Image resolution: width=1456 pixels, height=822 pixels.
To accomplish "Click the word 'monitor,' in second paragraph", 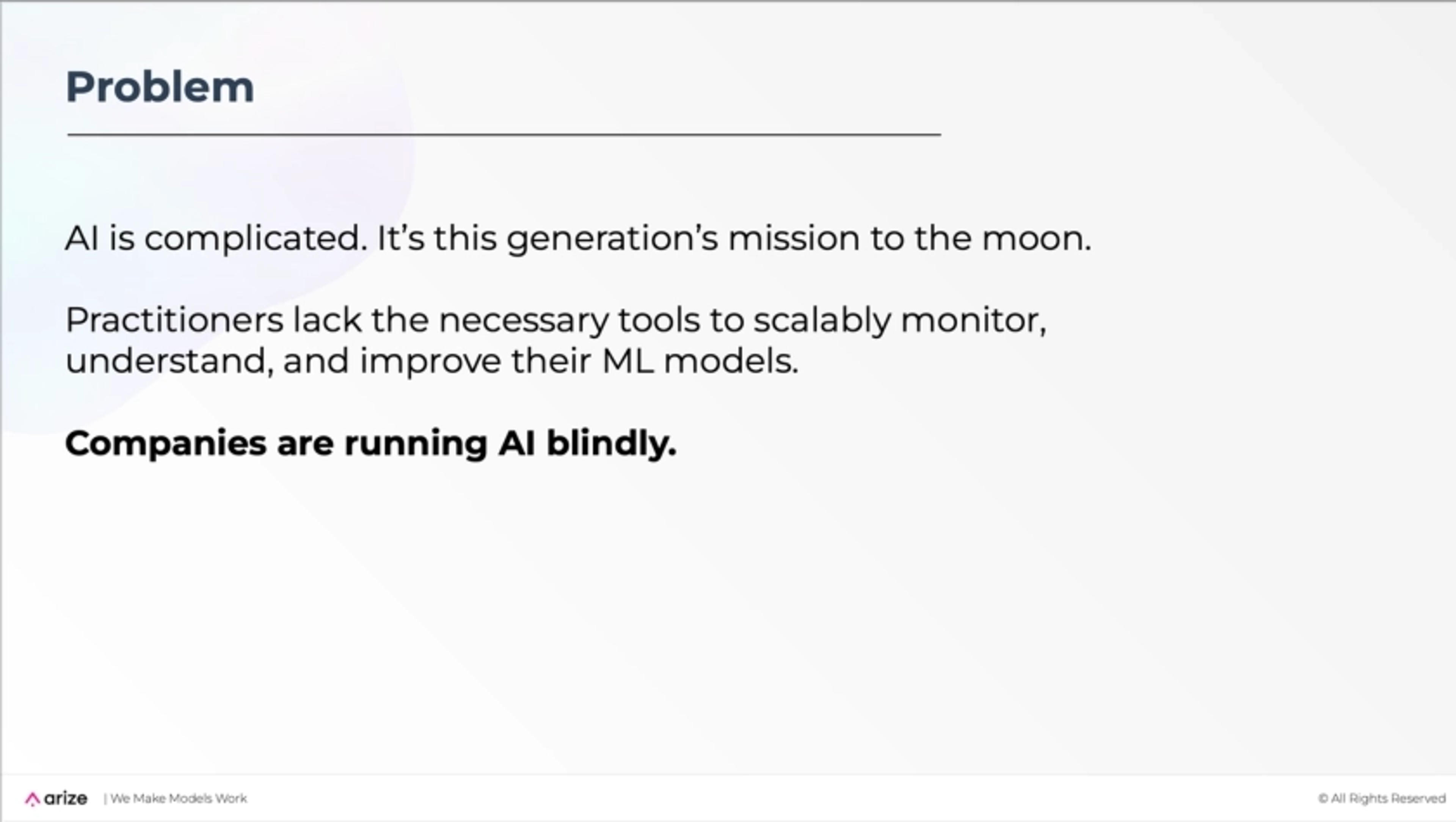I will tap(973, 321).
